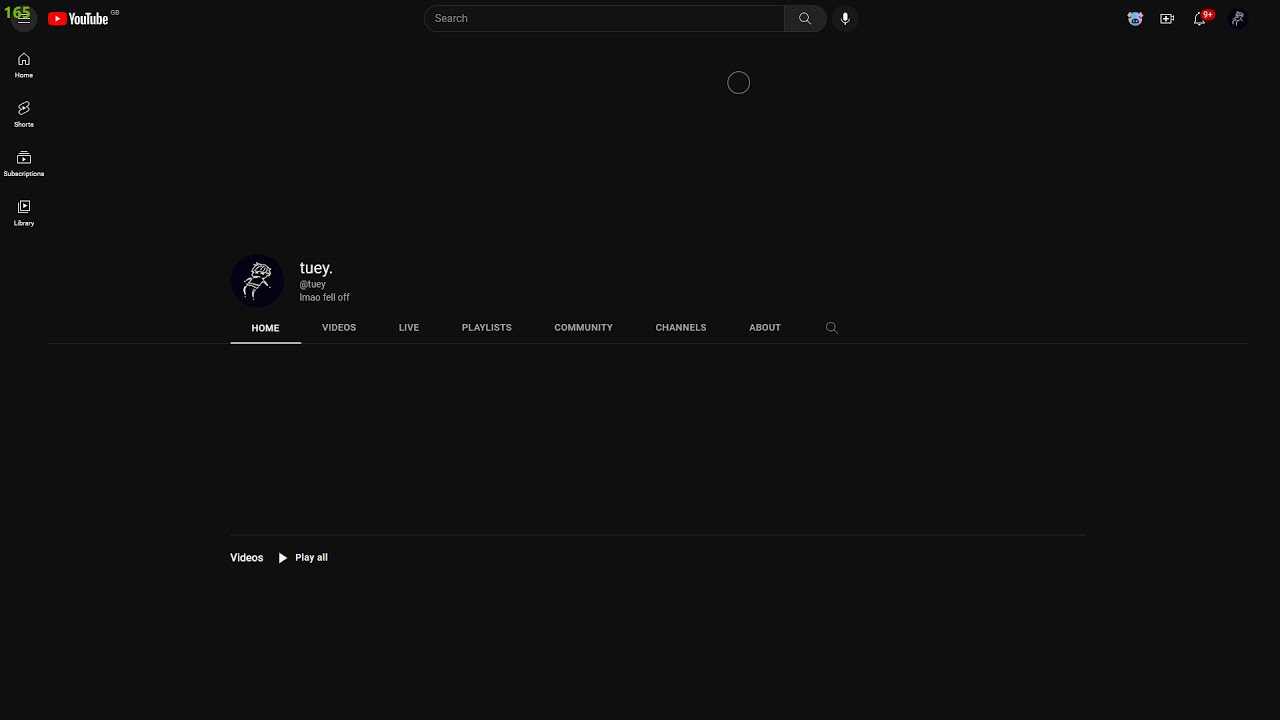
Task: Go to Home in sidebar
Action: click(24, 65)
